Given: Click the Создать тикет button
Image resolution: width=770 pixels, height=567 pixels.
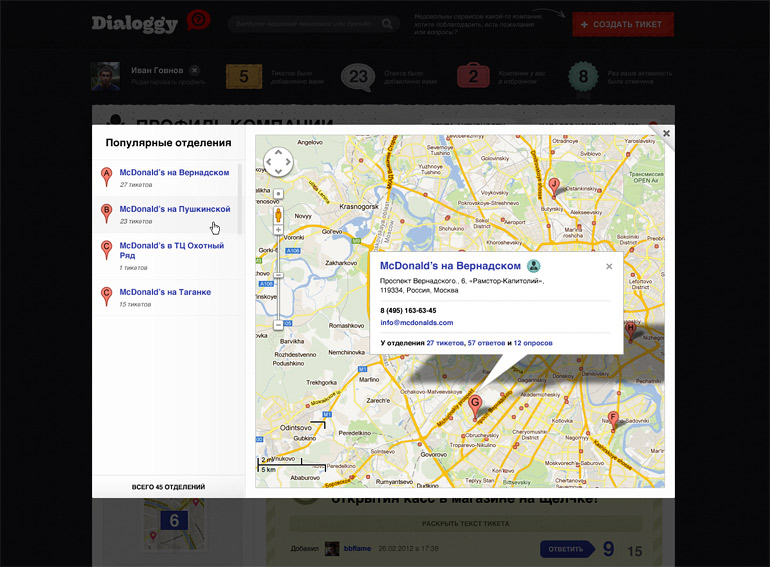Looking at the screenshot, I should click(623, 25).
